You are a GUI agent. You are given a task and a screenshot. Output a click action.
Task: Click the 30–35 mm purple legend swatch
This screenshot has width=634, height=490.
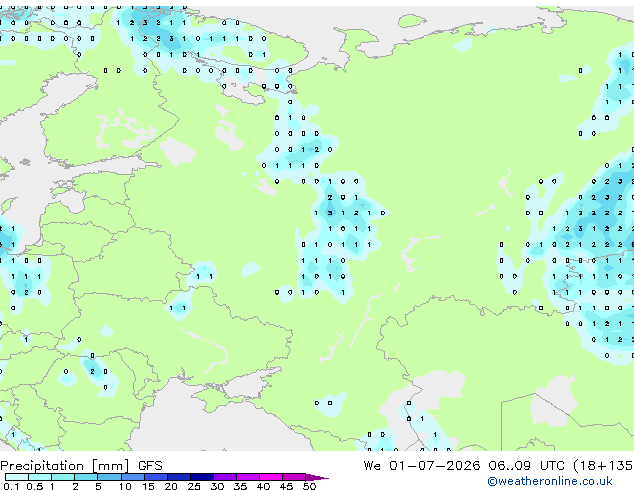(225, 477)
